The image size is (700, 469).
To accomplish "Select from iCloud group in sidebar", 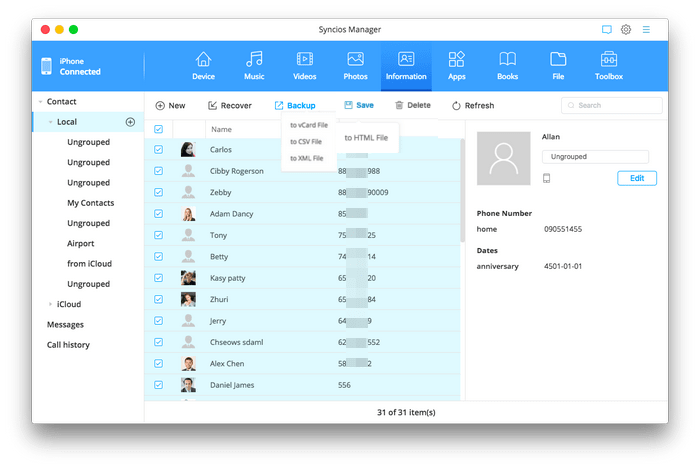I will click(x=89, y=264).
